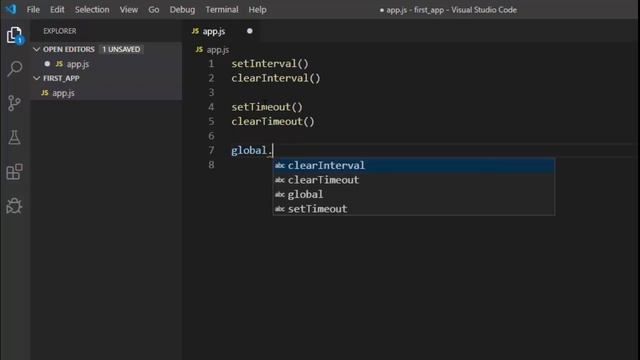Click the 1 UNSAVED badge
Image resolution: width=640 pixels, height=360 pixels.
(121, 49)
